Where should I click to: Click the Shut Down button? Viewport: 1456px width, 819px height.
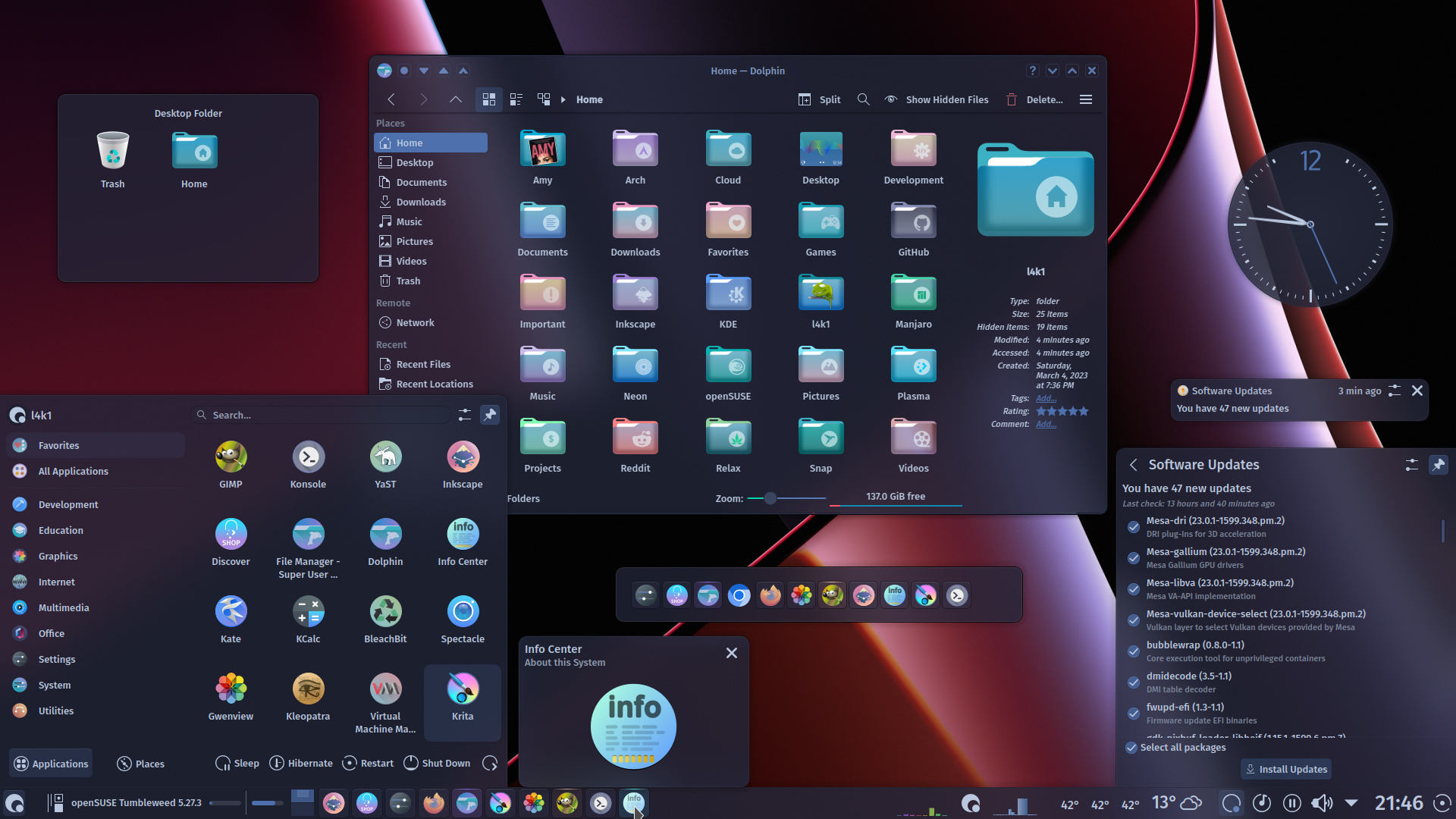coord(437,763)
